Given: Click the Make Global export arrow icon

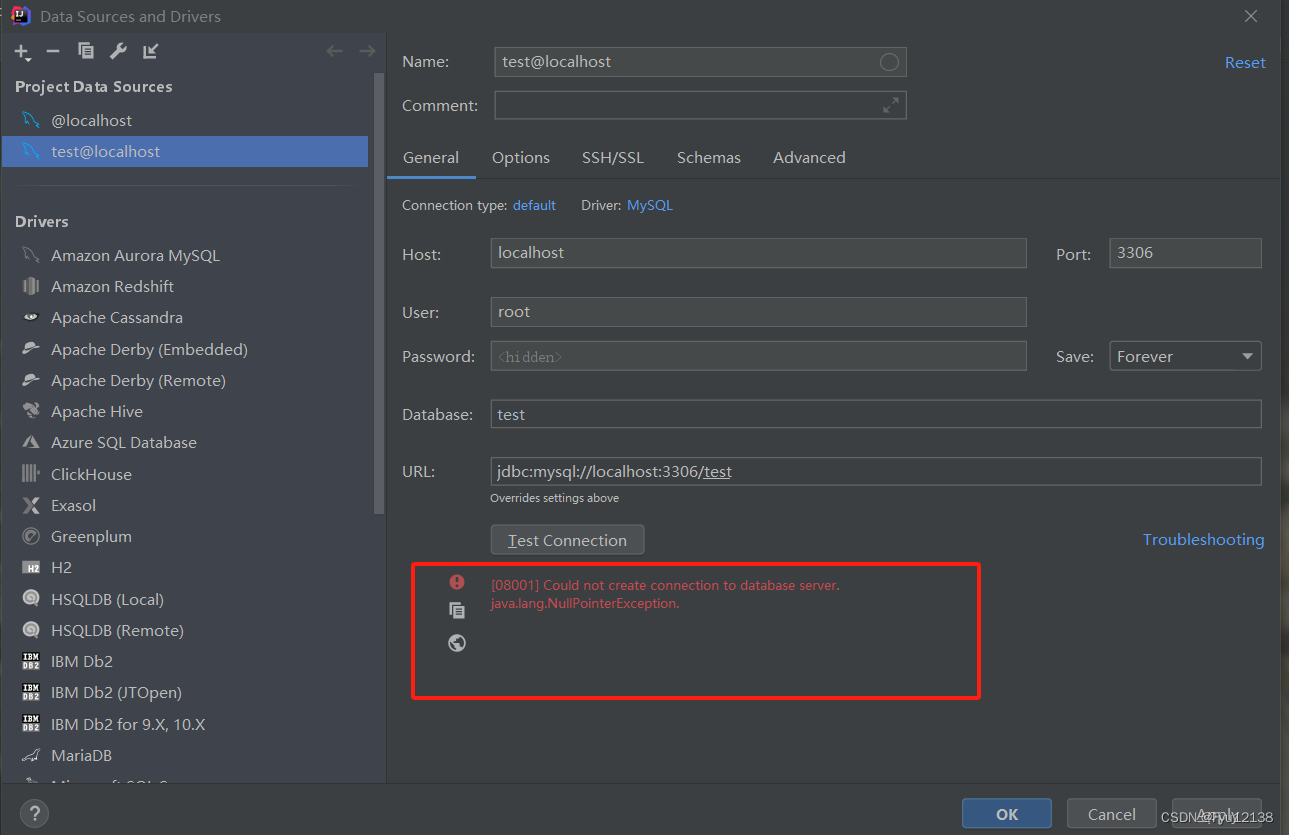Looking at the screenshot, I should point(150,51).
